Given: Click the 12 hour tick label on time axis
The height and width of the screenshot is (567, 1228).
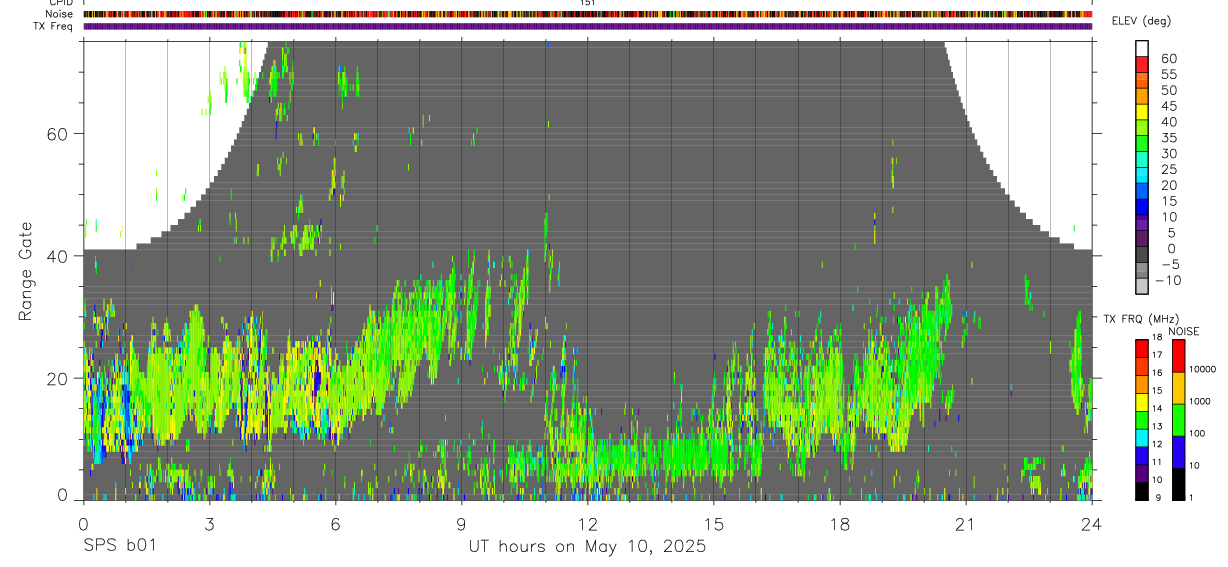Looking at the screenshot, I should tap(587, 525).
